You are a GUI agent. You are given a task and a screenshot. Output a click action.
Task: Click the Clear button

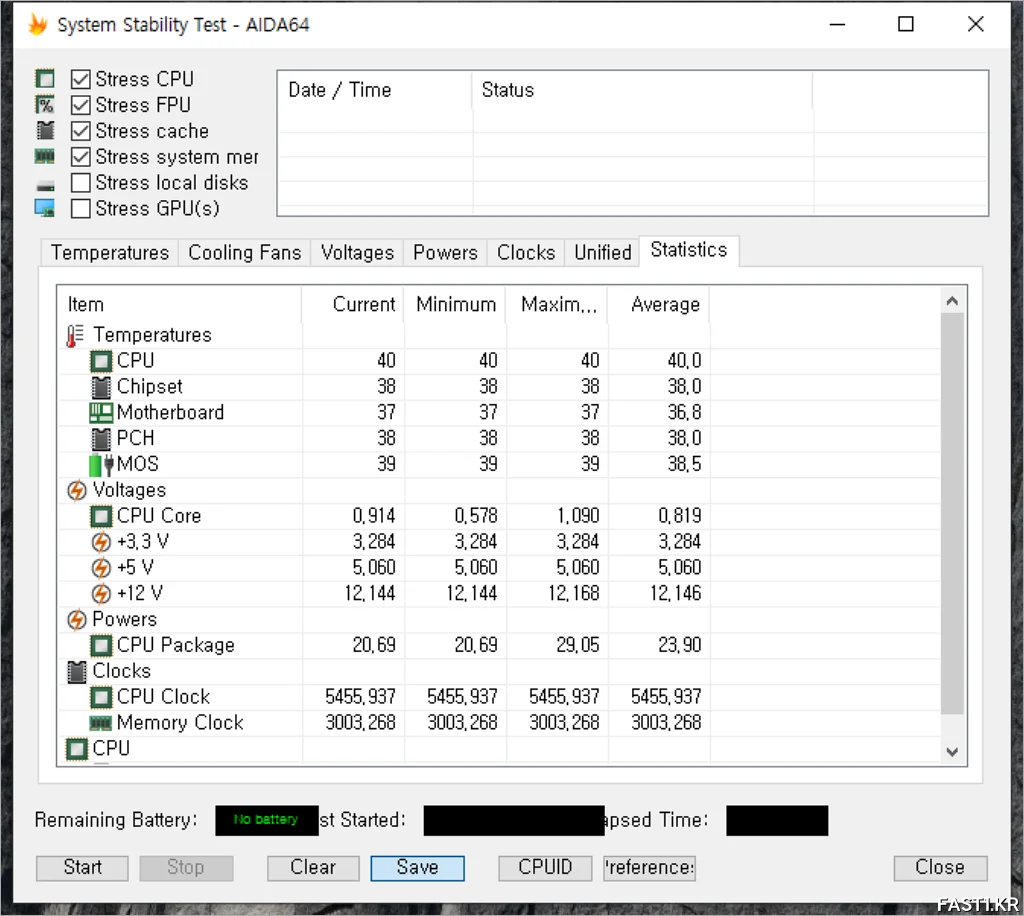pos(313,868)
